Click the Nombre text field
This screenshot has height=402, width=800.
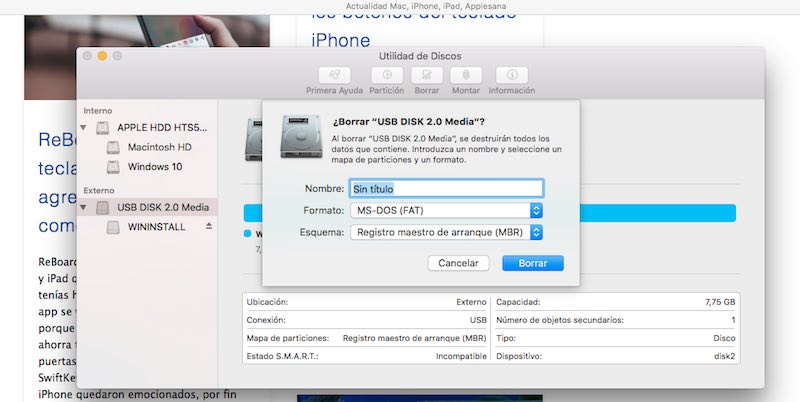point(446,189)
